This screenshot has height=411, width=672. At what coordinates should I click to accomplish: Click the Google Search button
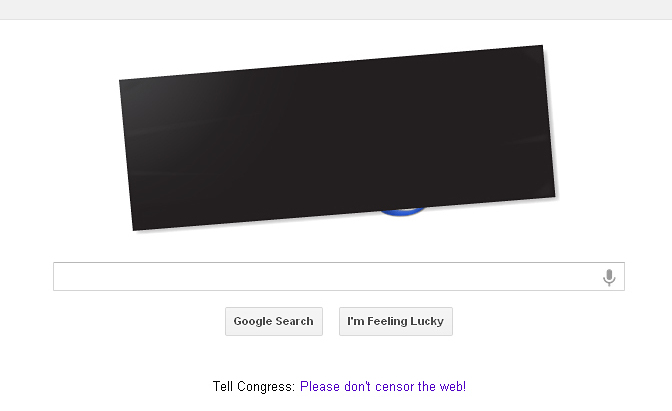coord(273,321)
